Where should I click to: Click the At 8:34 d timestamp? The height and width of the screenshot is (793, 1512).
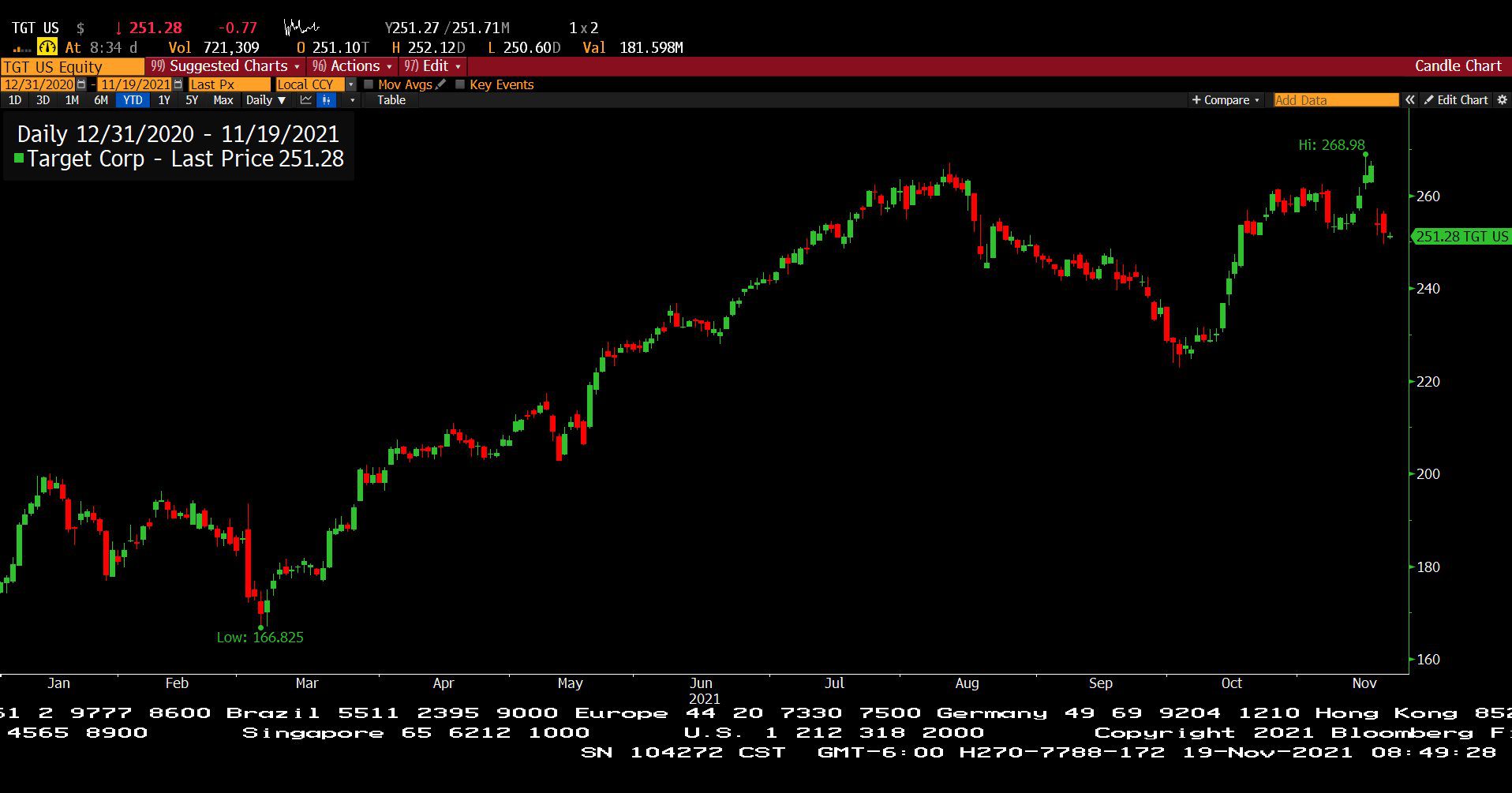point(101,47)
